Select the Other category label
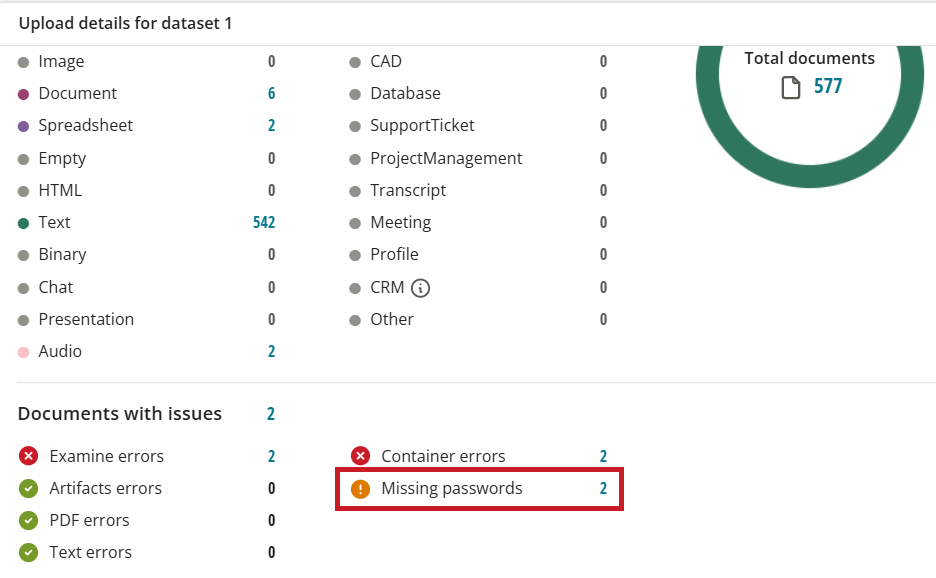This screenshot has height=578, width=936. [392, 319]
